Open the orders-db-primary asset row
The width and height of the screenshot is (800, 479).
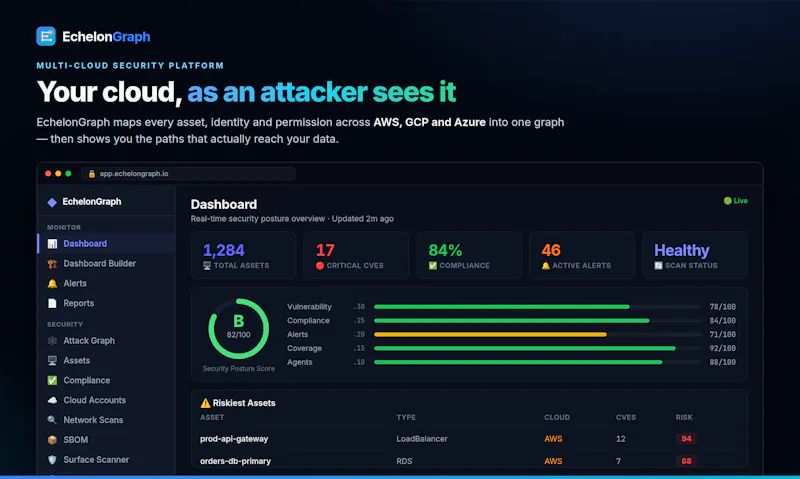pos(469,461)
